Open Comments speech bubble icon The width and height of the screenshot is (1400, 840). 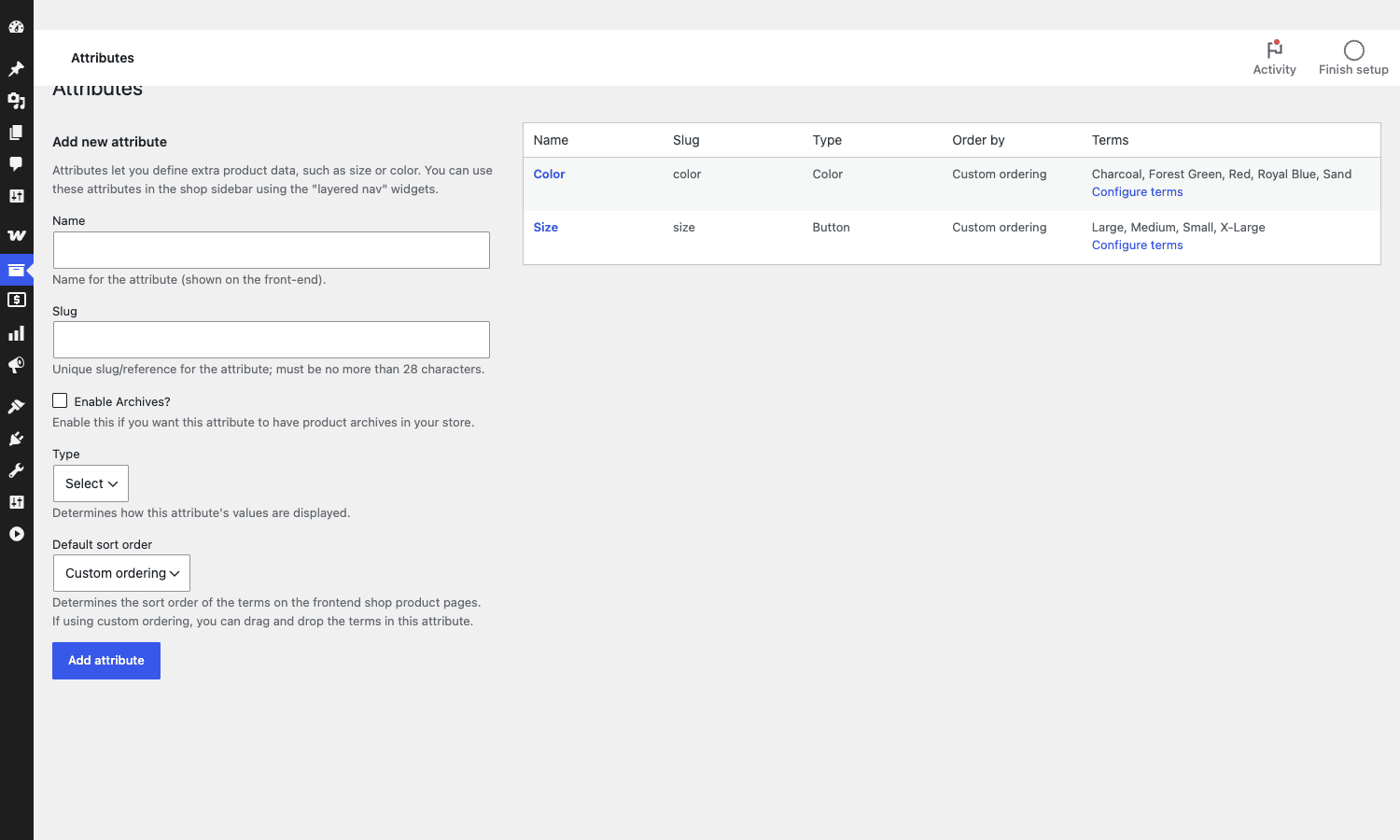16,164
